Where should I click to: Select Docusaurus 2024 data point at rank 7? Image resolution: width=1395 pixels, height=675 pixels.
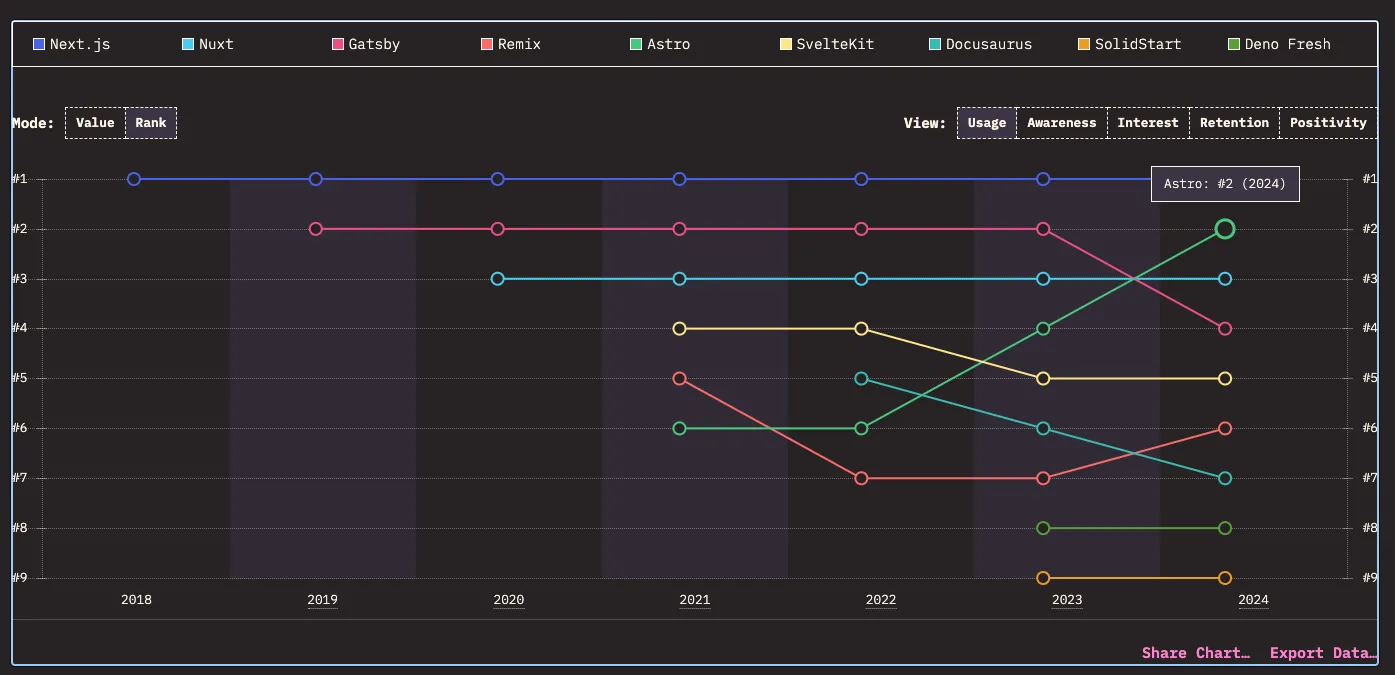[1225, 478]
